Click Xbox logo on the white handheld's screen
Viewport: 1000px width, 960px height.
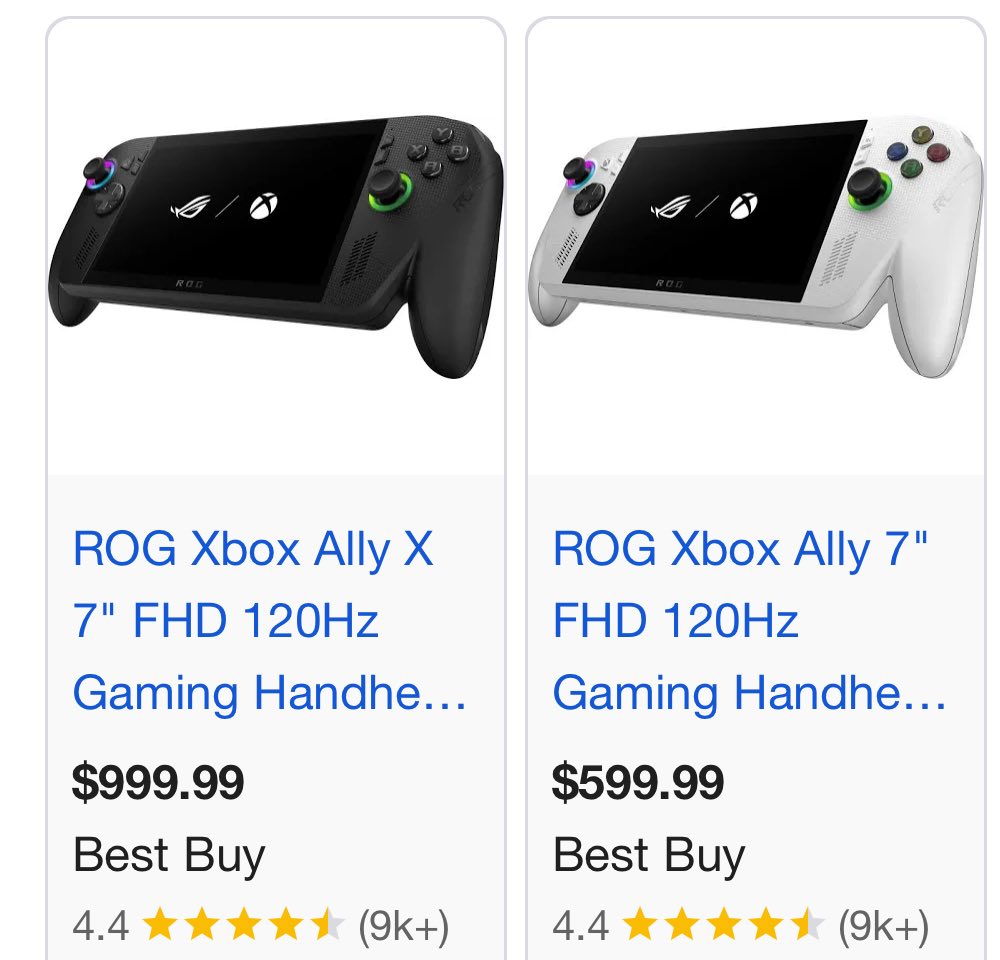[743, 206]
